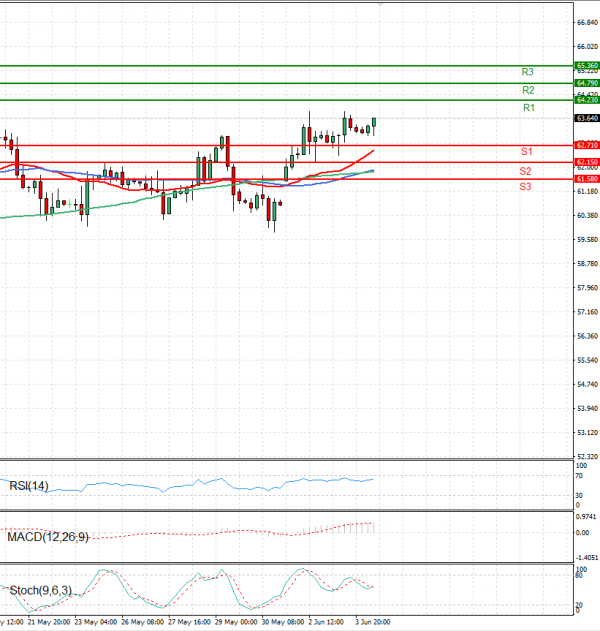The image size is (600, 631).
Task: Click the 57.960 price axis value
Action: click(588, 288)
